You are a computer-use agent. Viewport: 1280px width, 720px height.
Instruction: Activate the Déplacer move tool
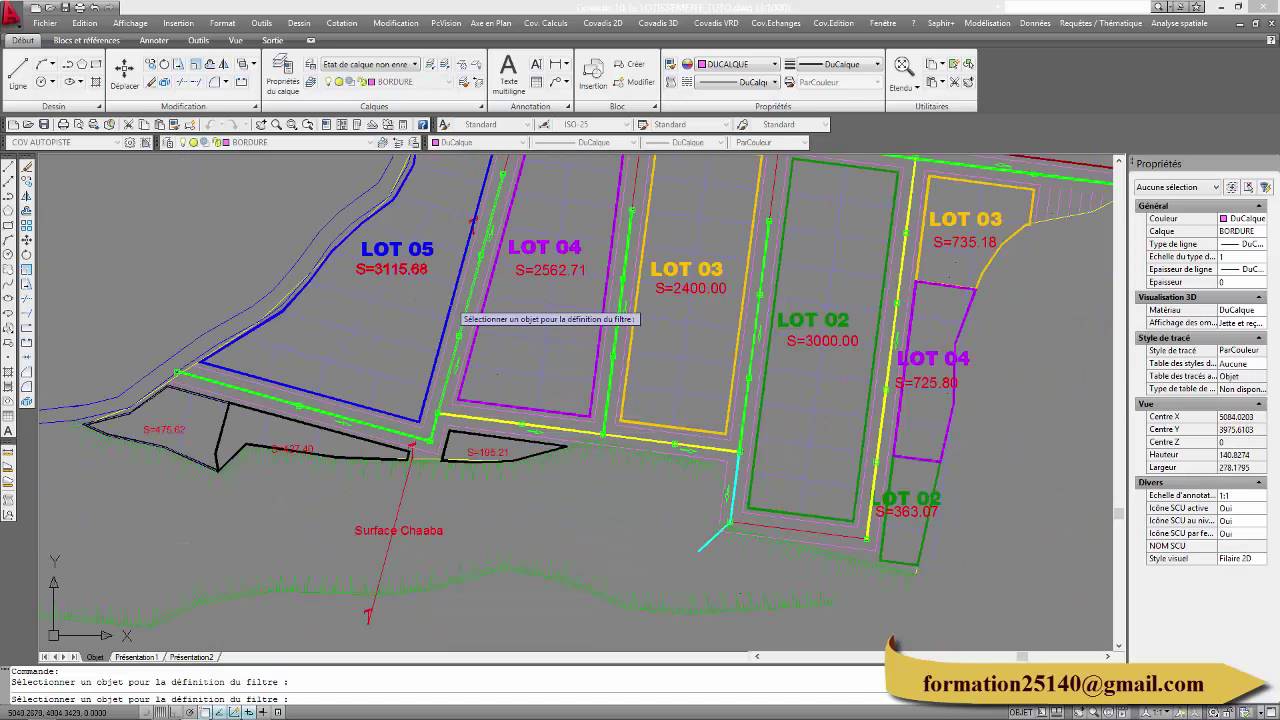[124, 73]
